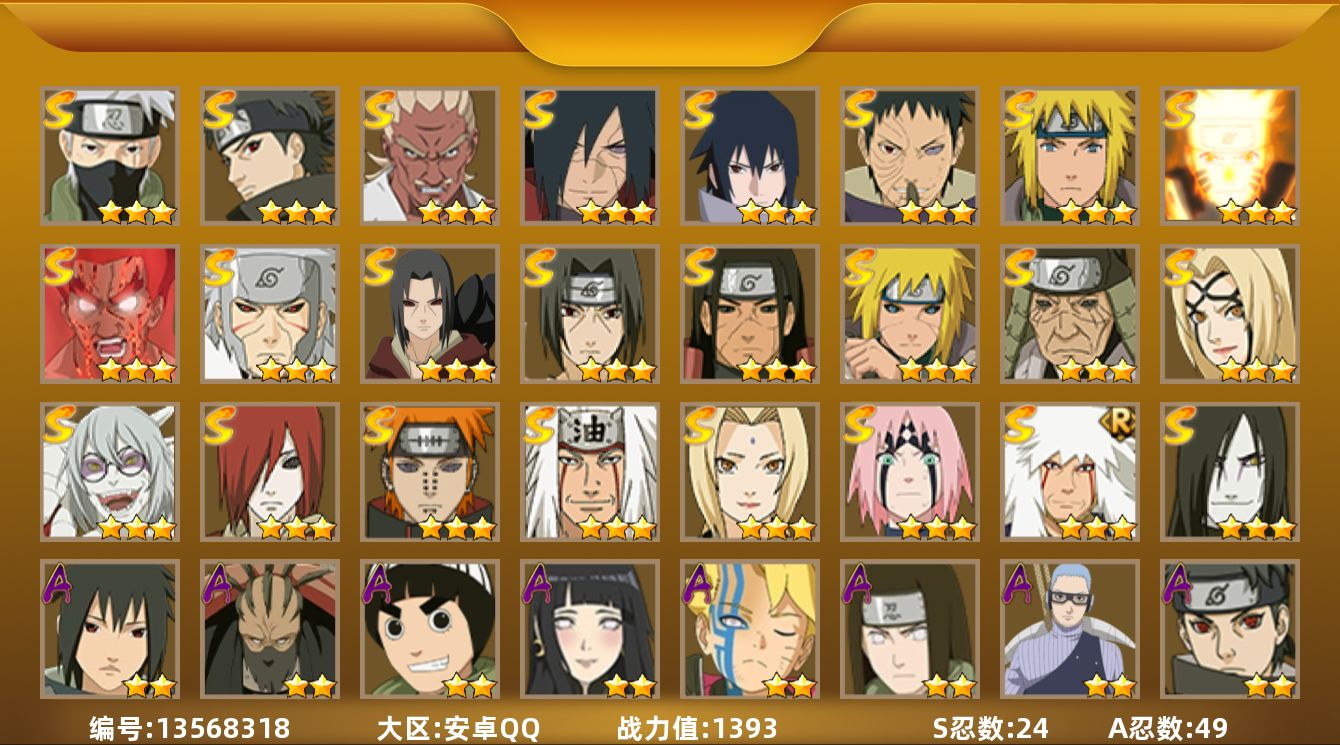Select the pink-haired girl portrait
1340x745 pixels.
click(910, 471)
